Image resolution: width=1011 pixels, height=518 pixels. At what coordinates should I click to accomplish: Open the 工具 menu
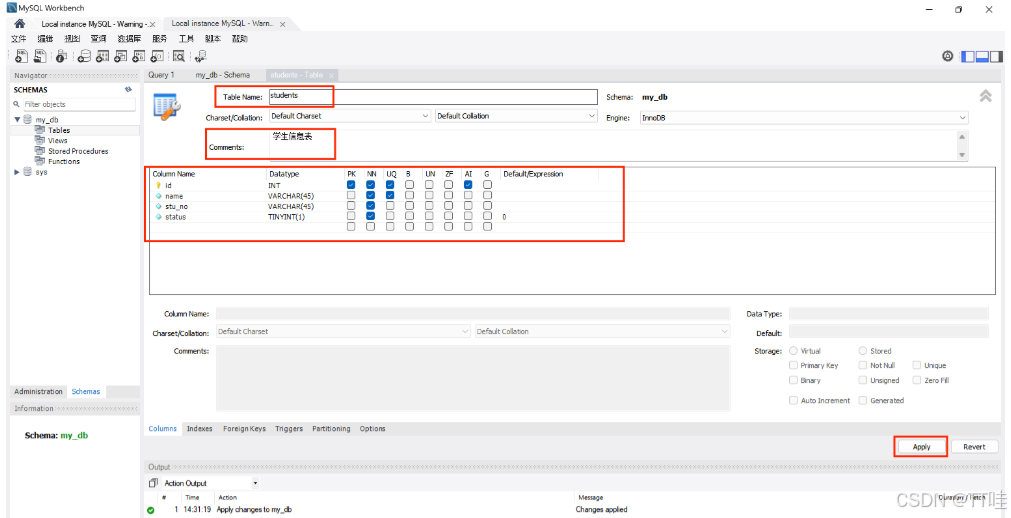coord(186,39)
